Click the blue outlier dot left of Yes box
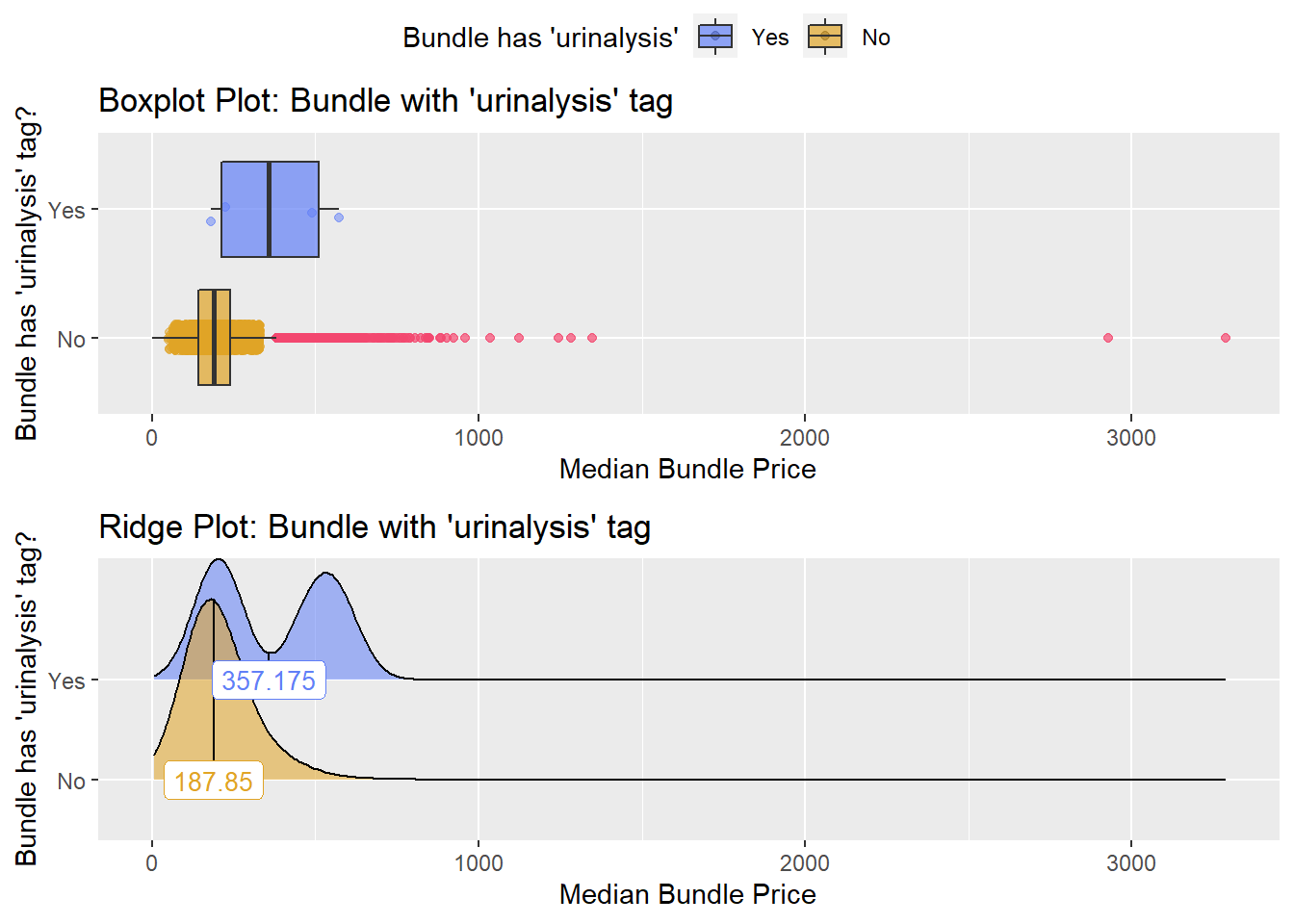Viewport: 1294px width, 924px height. click(211, 221)
